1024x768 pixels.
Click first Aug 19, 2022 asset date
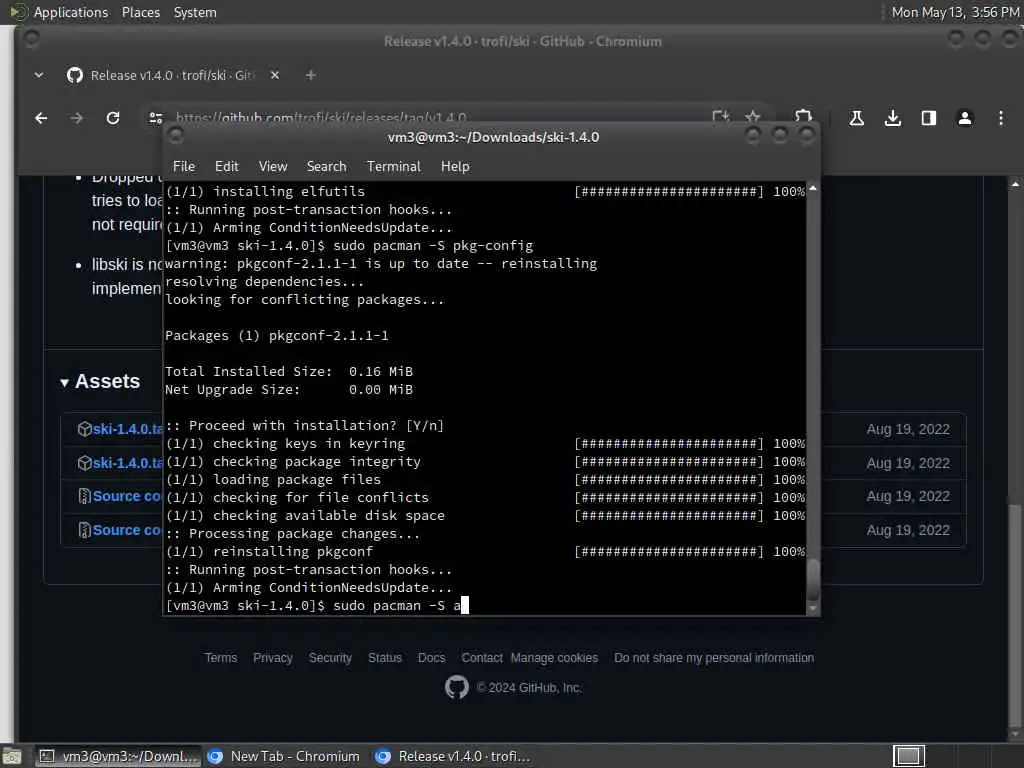tap(908, 429)
